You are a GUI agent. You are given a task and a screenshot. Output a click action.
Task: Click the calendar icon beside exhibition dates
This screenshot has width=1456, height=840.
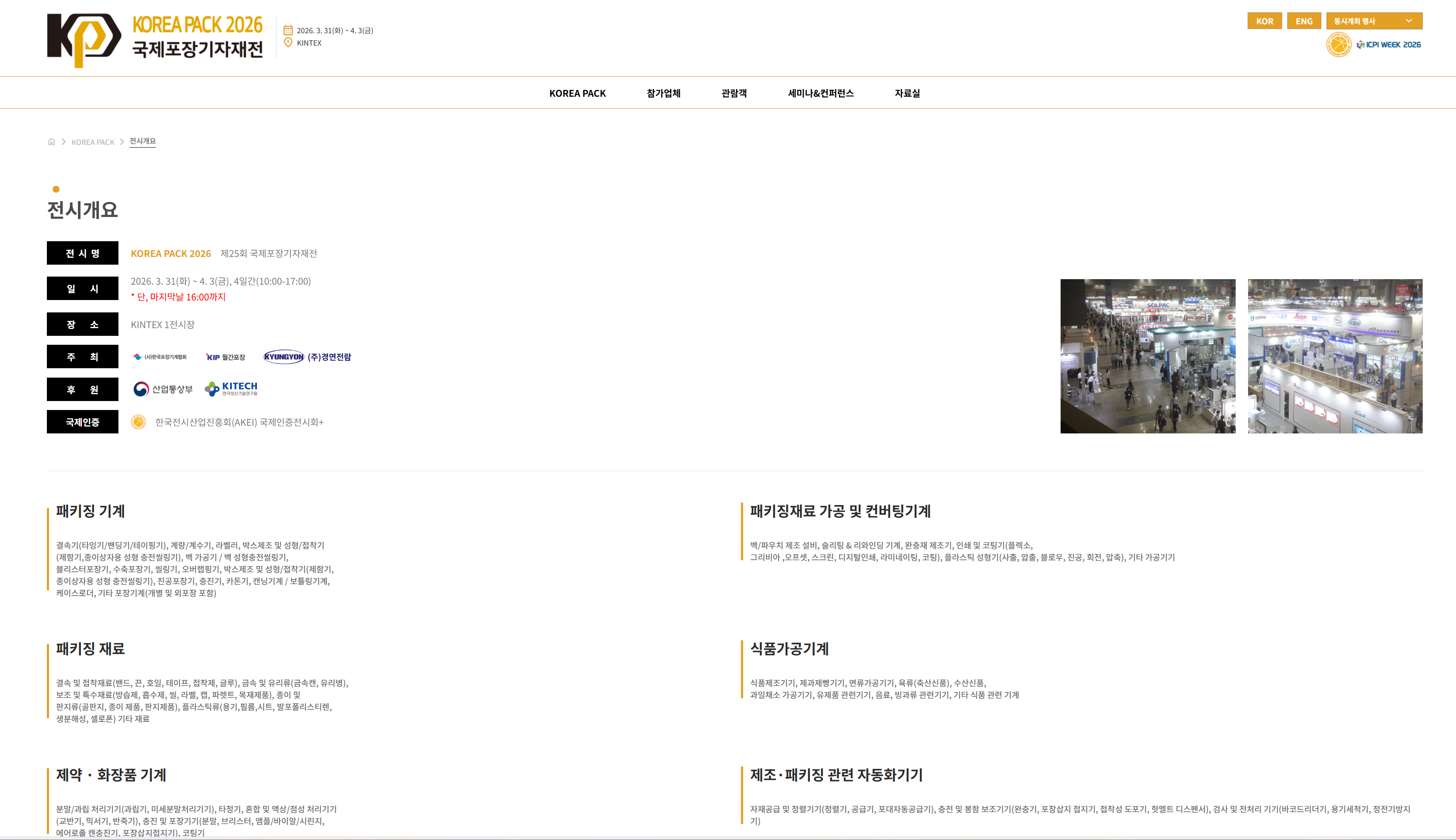click(288, 30)
